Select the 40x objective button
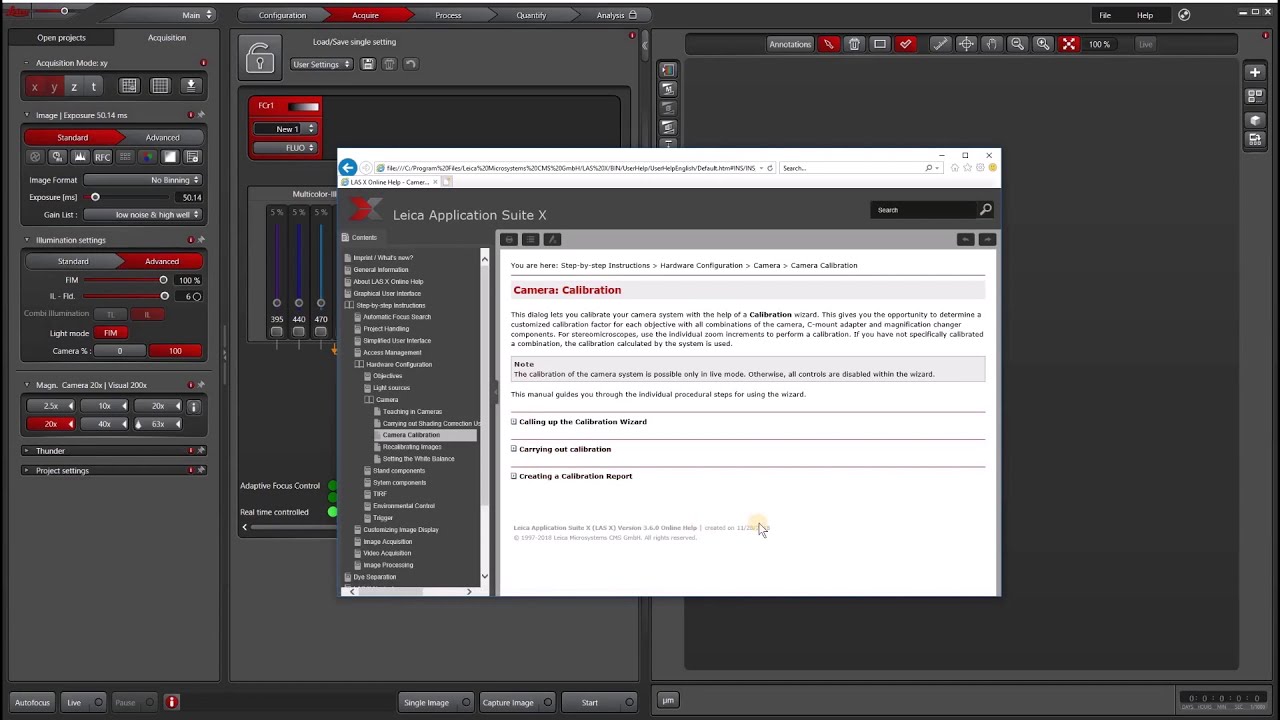The width and height of the screenshot is (1280, 720). point(104,424)
